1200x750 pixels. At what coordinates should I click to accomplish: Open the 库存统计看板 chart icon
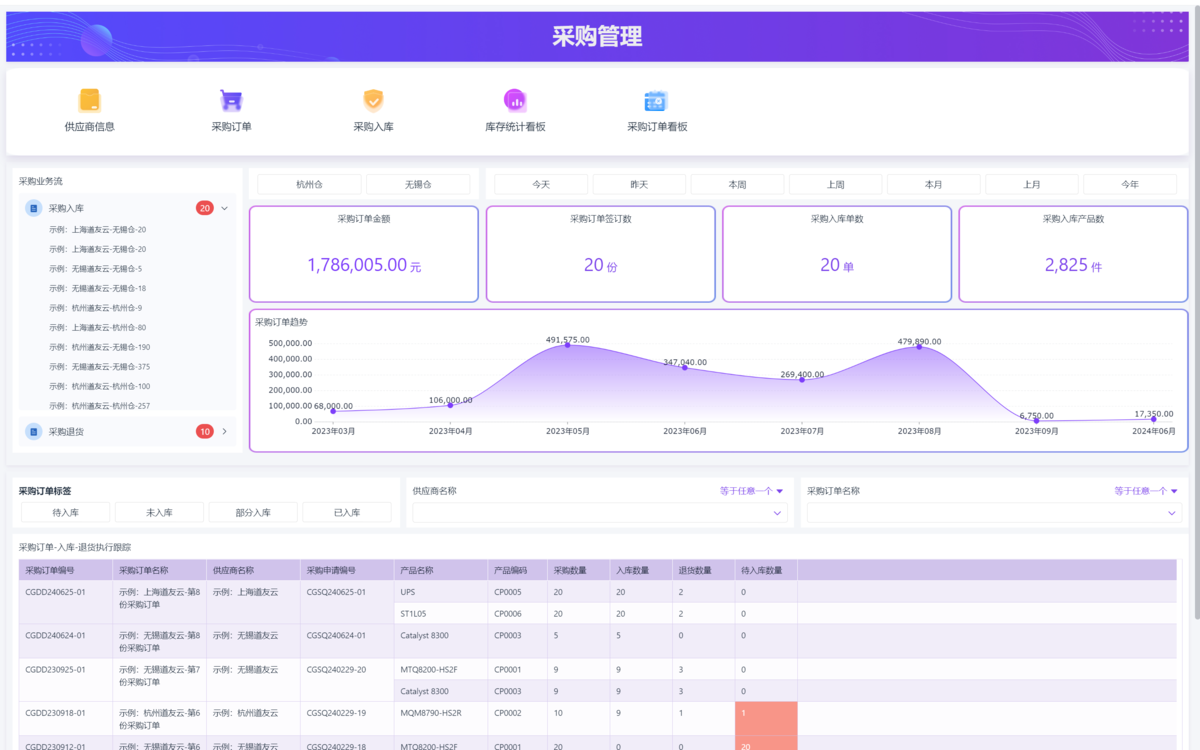point(515,100)
